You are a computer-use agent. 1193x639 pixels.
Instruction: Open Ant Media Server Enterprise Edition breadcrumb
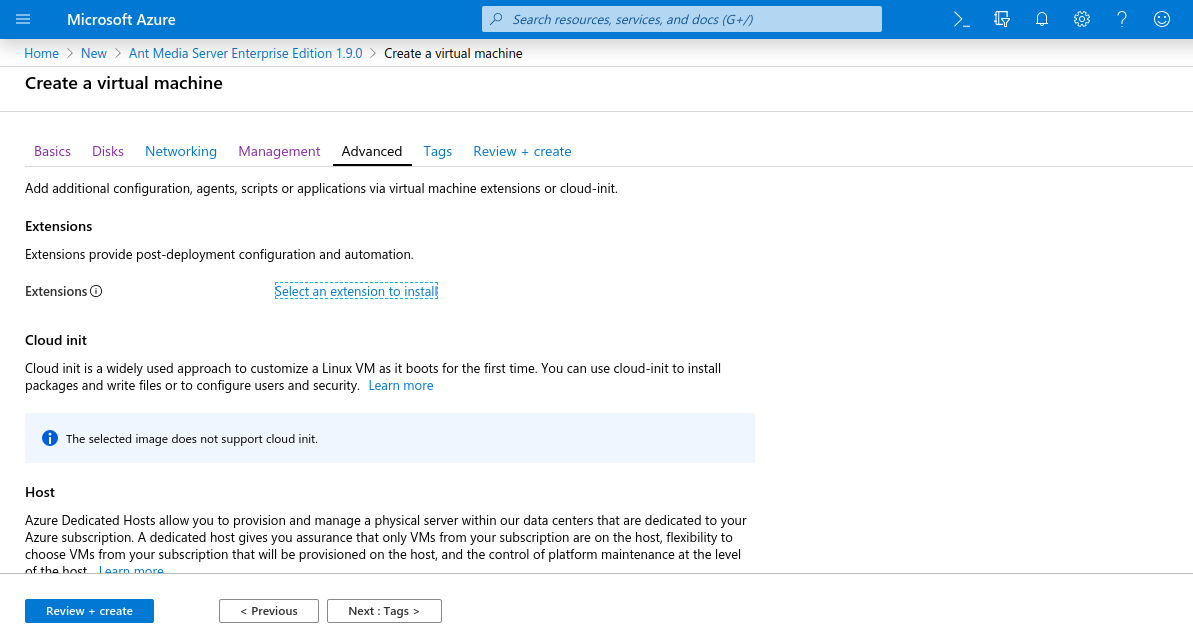[246, 53]
